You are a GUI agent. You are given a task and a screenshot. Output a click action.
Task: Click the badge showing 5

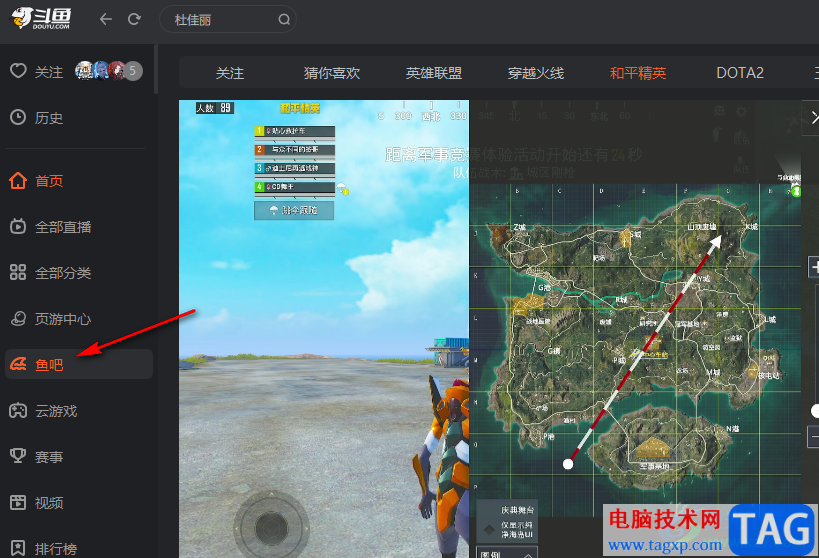[133, 71]
